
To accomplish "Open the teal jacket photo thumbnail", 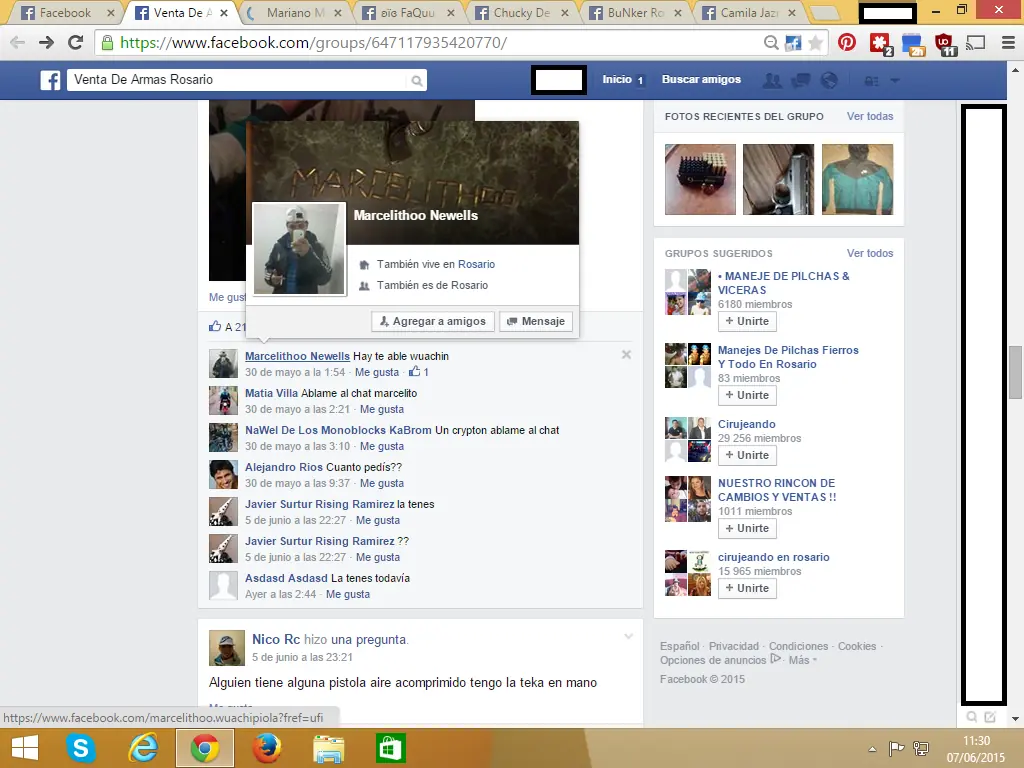I will tap(857, 180).
